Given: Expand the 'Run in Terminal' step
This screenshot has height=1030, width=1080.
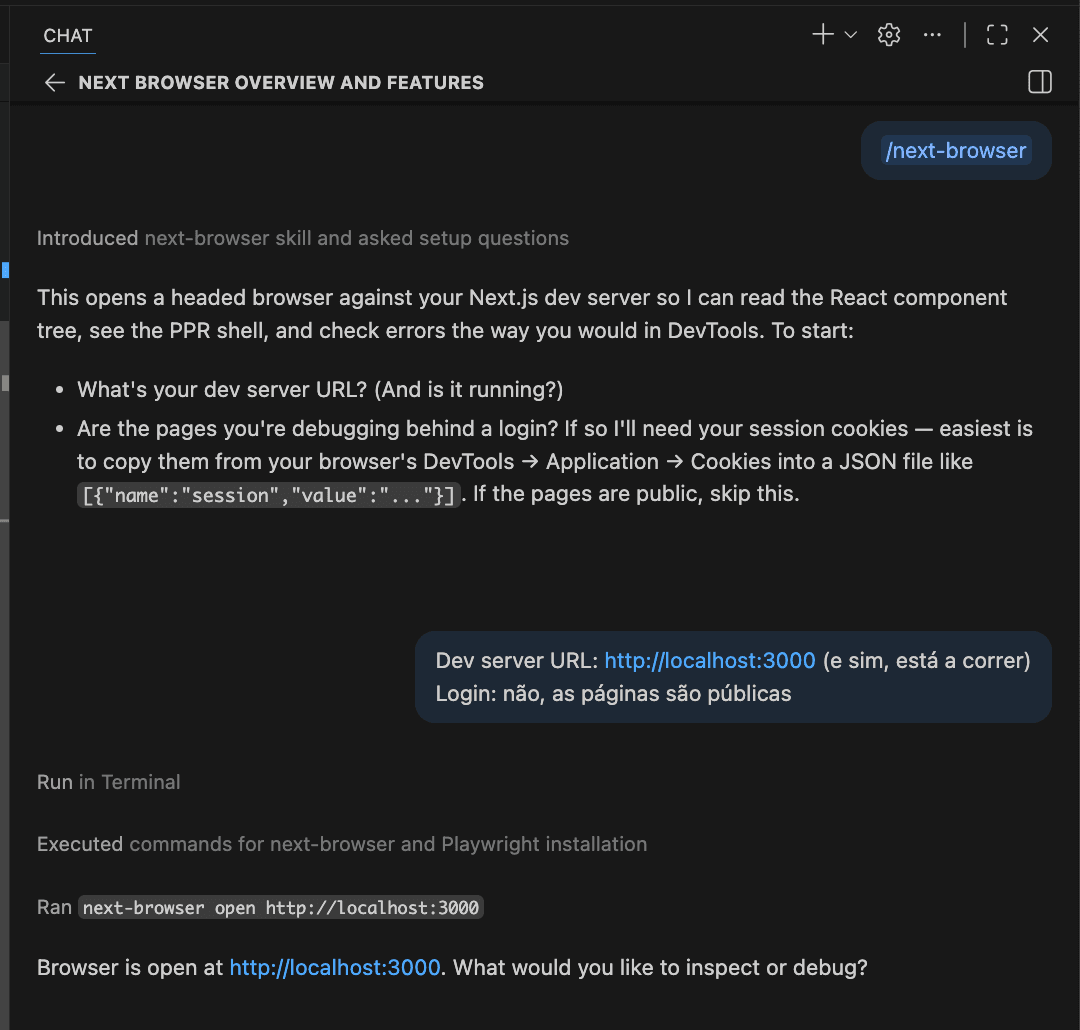Looking at the screenshot, I should coord(109,782).
